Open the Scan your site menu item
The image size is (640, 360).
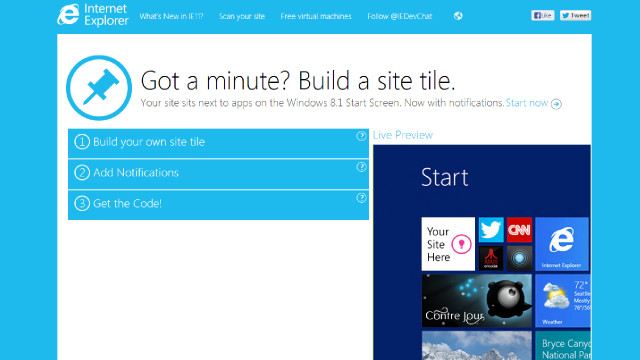pos(242,16)
